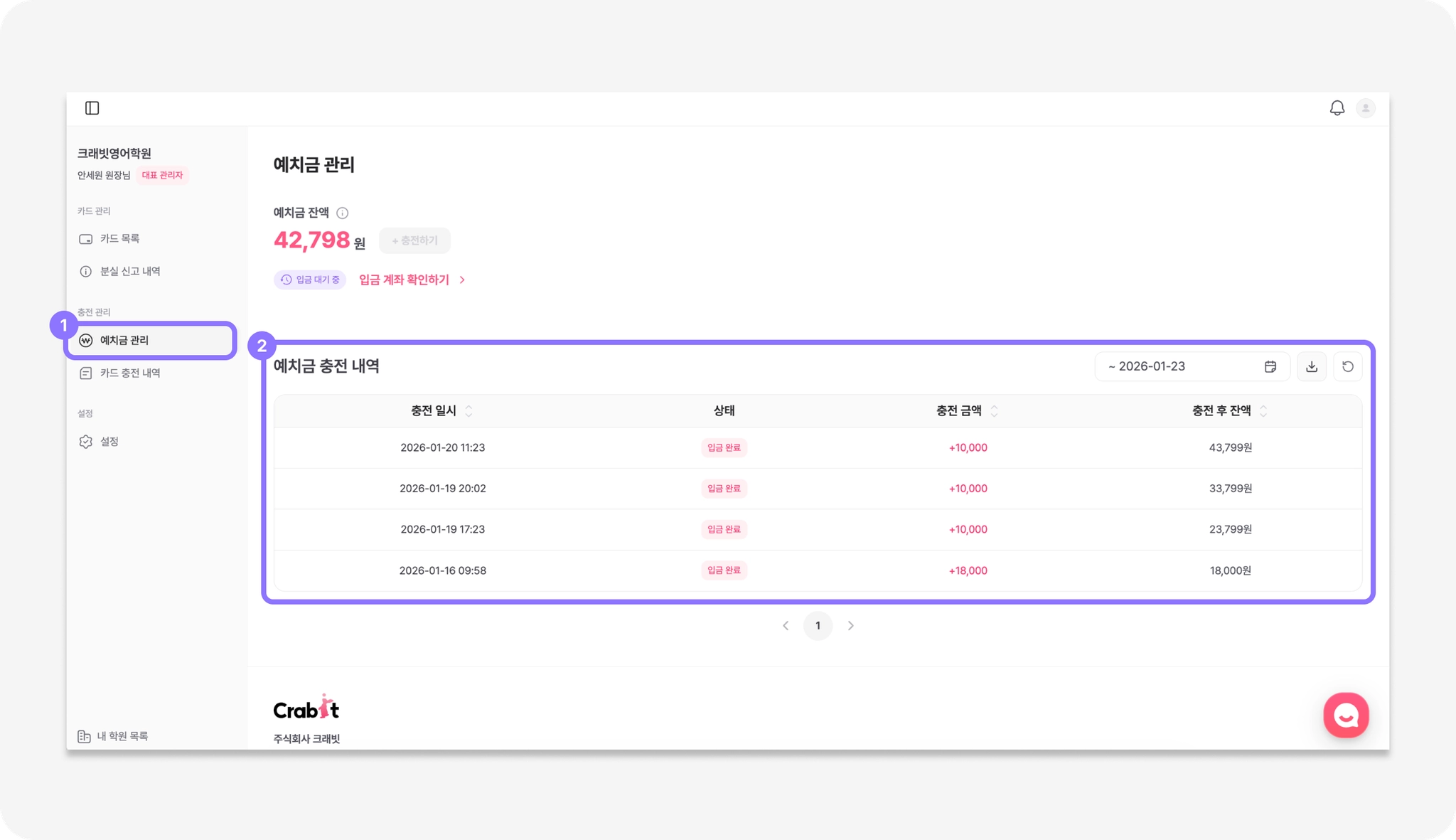Click the info icon beside 예치금 잔액
This screenshot has width=1456, height=840.
pyautogui.click(x=342, y=213)
